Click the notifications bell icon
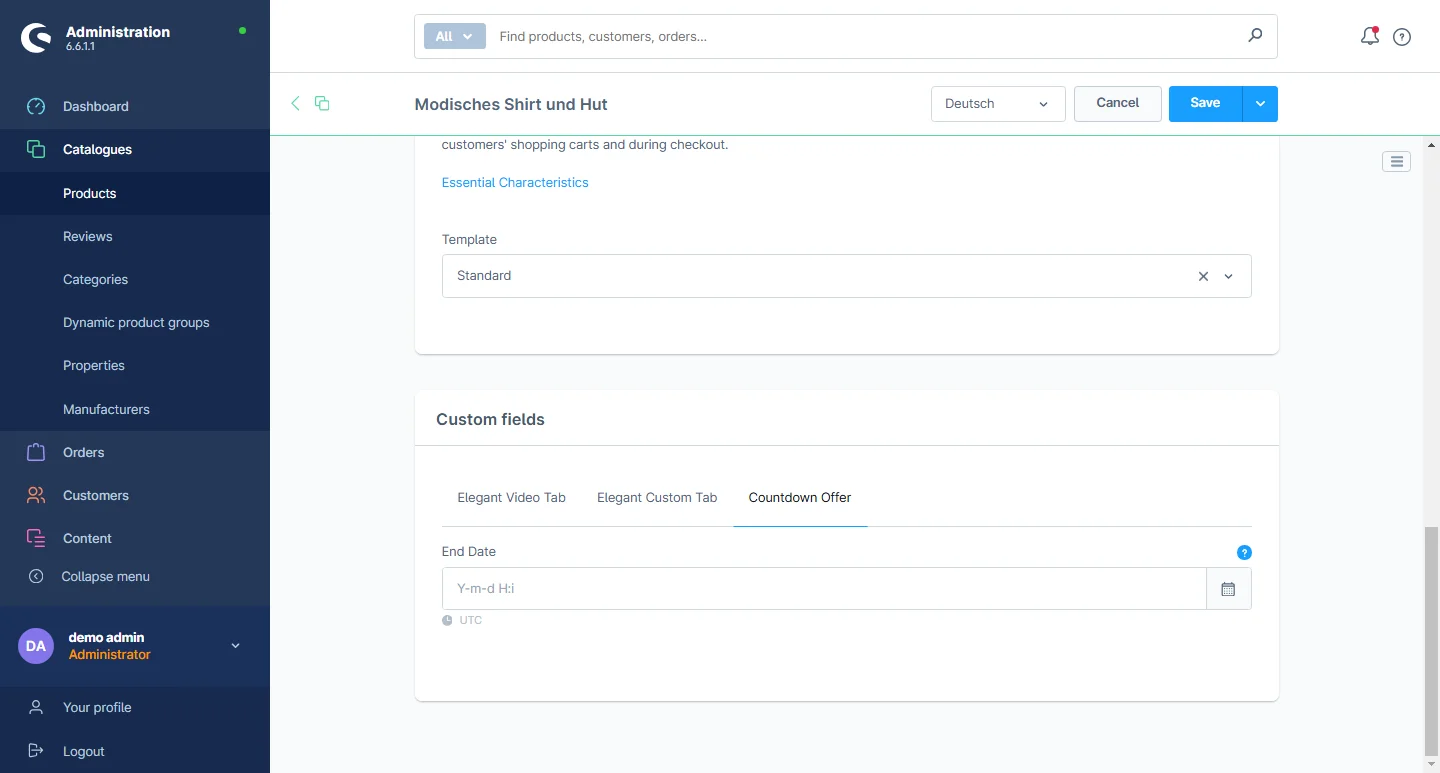 (1369, 37)
